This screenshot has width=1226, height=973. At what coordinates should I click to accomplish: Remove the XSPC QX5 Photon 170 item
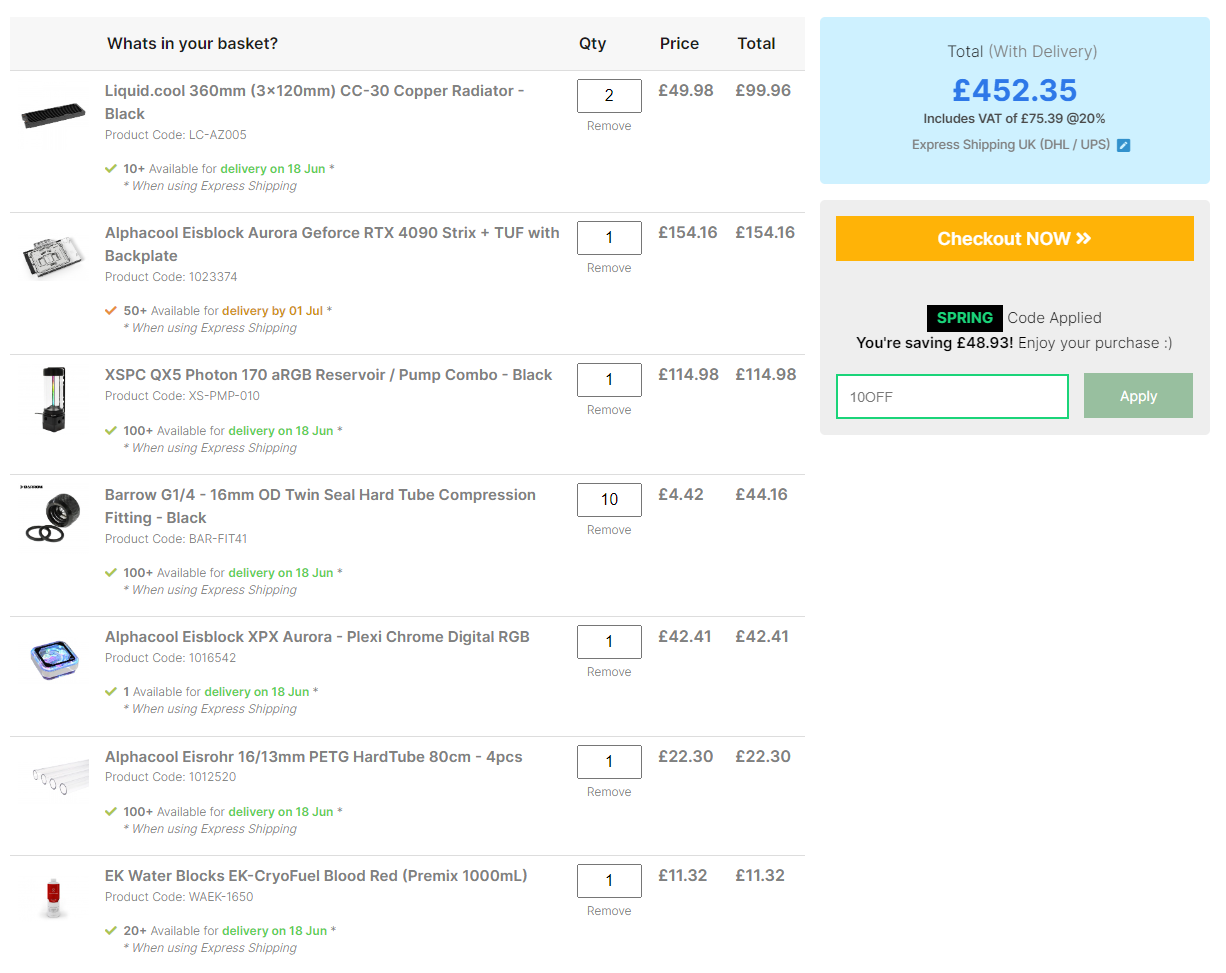609,410
